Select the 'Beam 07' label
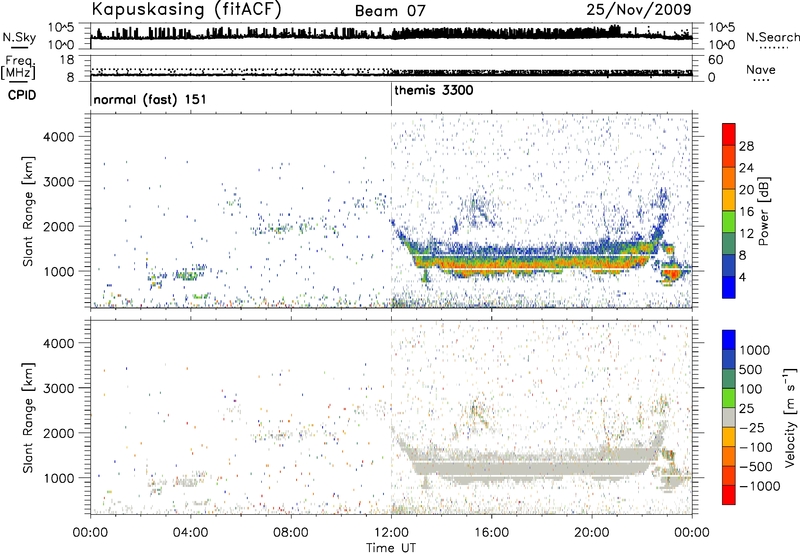Viewport: 800px width, 554px height. tap(390, 11)
